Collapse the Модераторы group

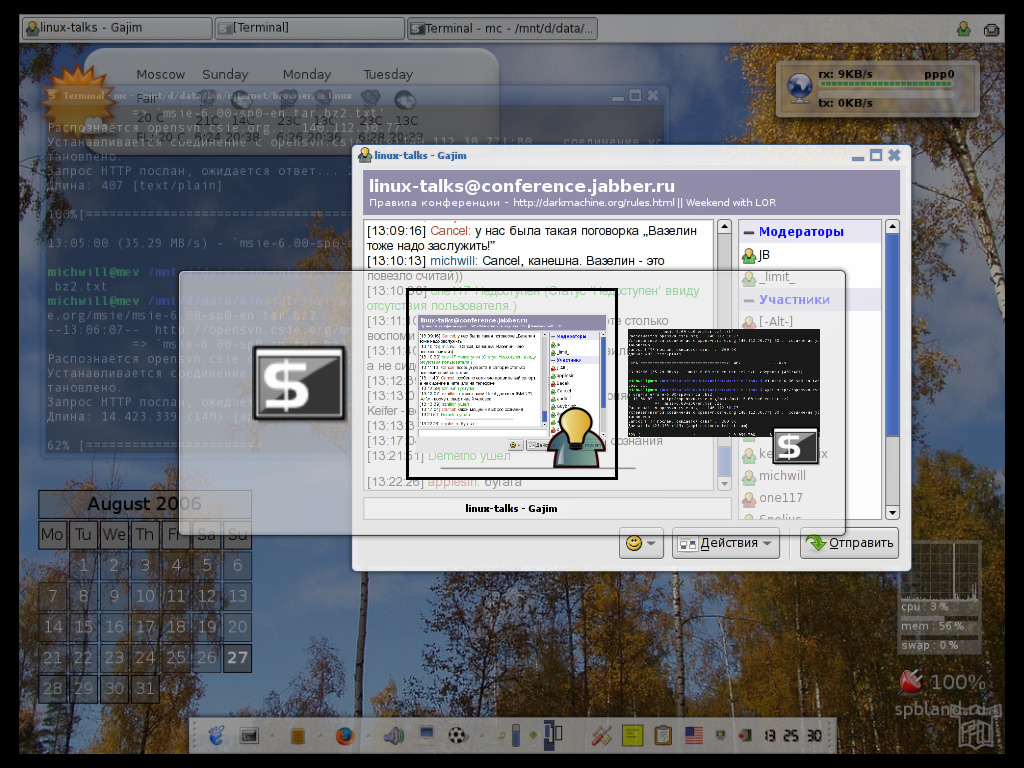[749, 232]
